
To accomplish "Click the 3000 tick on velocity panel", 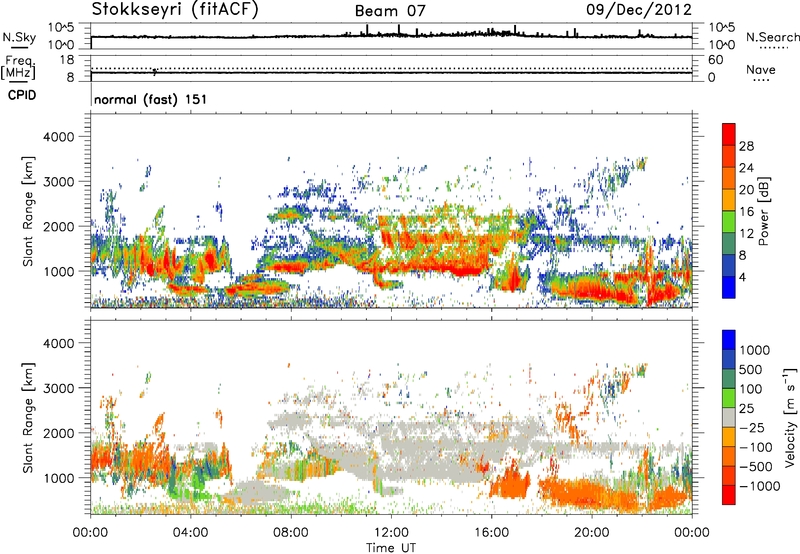I will pyautogui.click(x=58, y=388).
